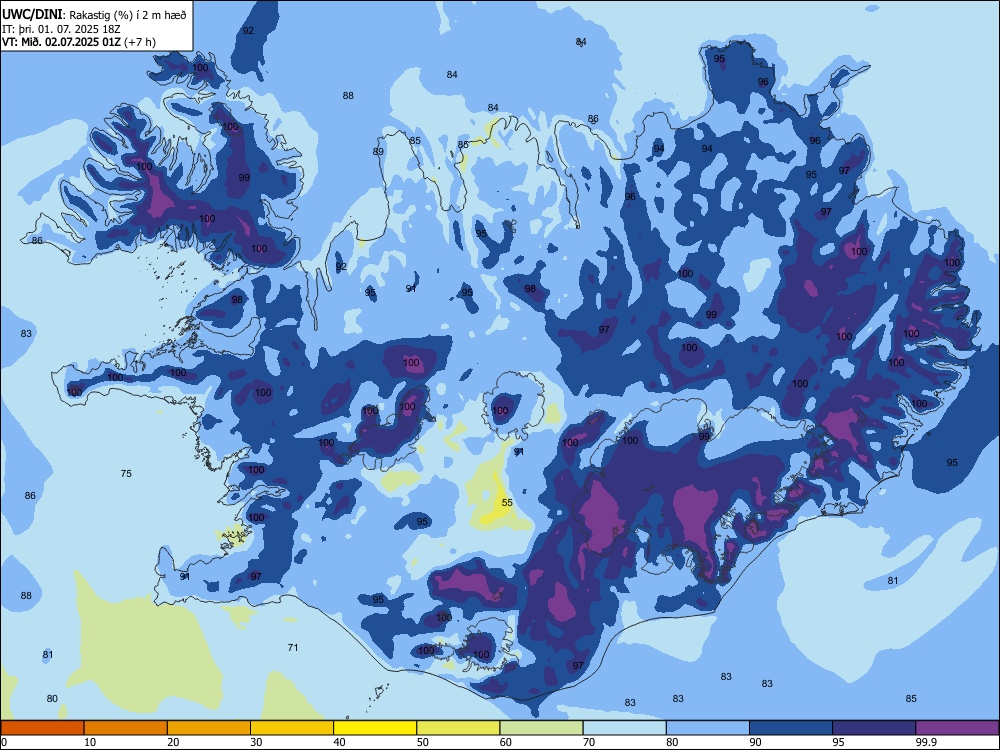1000x750 pixels.
Task: Click the medium blue 90–95 legend swatch
Action: click(791, 728)
